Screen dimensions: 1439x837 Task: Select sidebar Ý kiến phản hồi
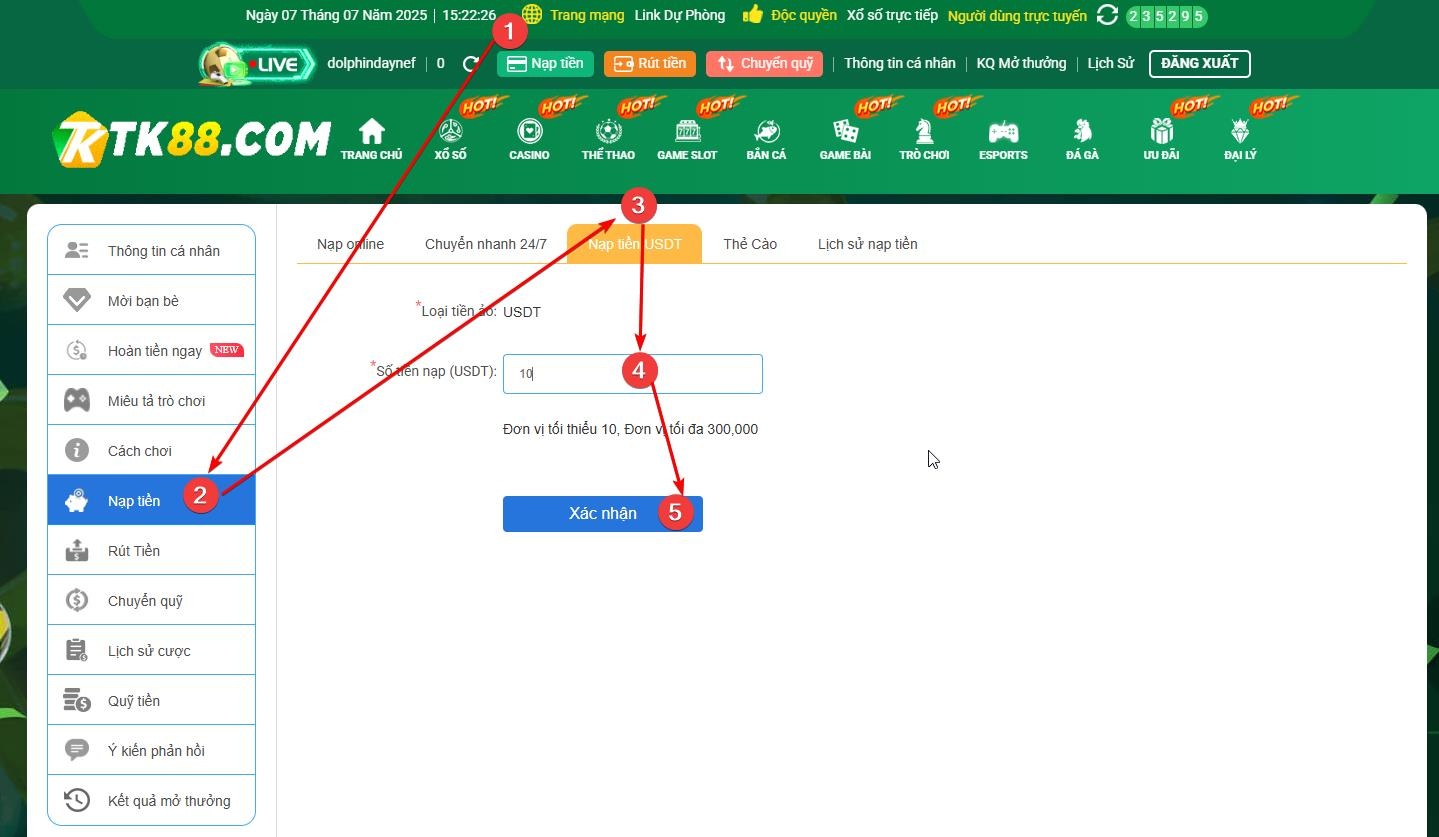(x=151, y=751)
